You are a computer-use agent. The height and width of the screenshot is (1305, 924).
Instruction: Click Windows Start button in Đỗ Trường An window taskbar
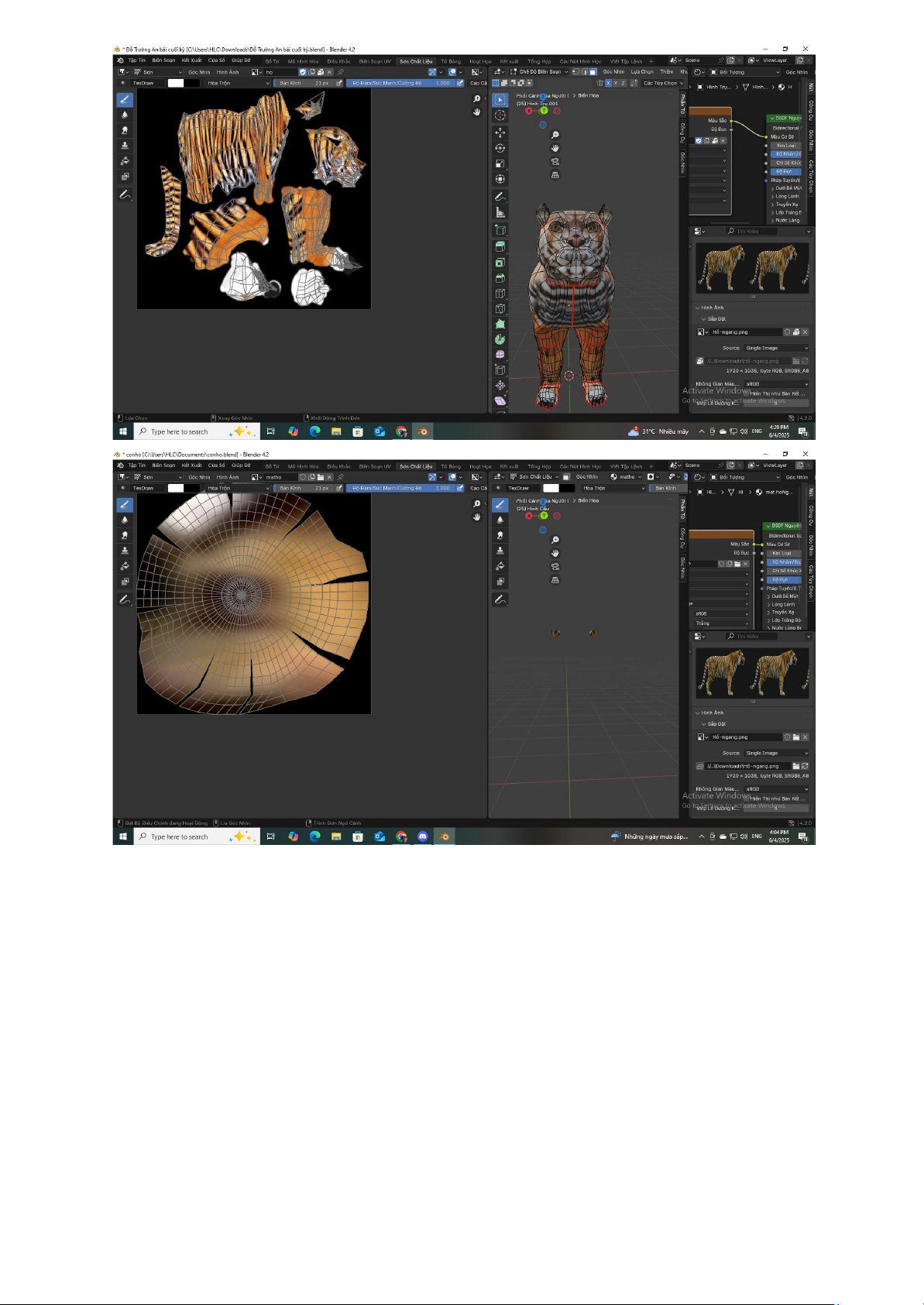pos(122,431)
